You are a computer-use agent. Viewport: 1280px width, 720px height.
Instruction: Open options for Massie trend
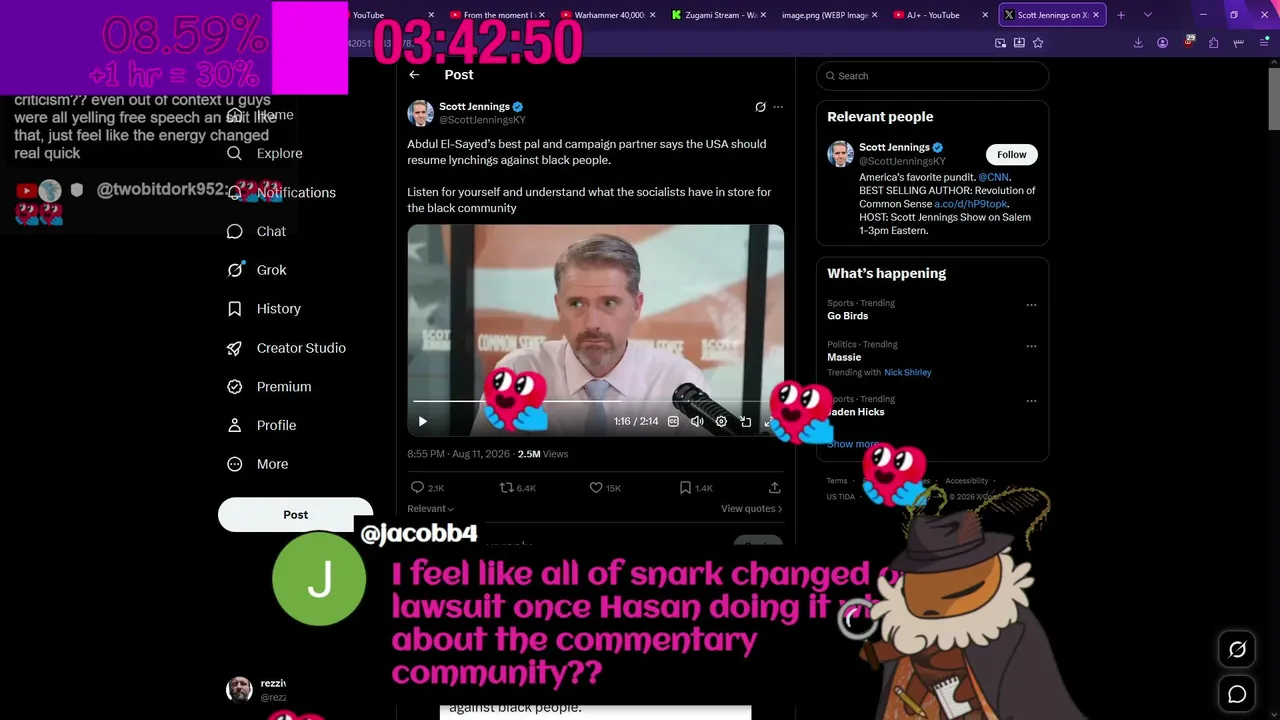(x=1031, y=346)
